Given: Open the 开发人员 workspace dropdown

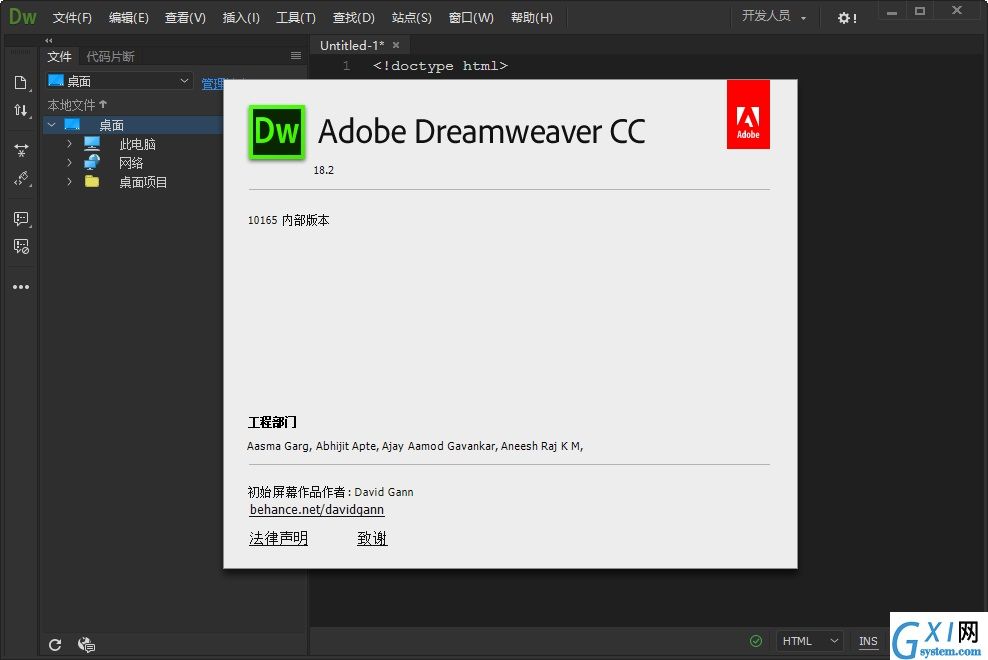Looking at the screenshot, I should [x=774, y=16].
